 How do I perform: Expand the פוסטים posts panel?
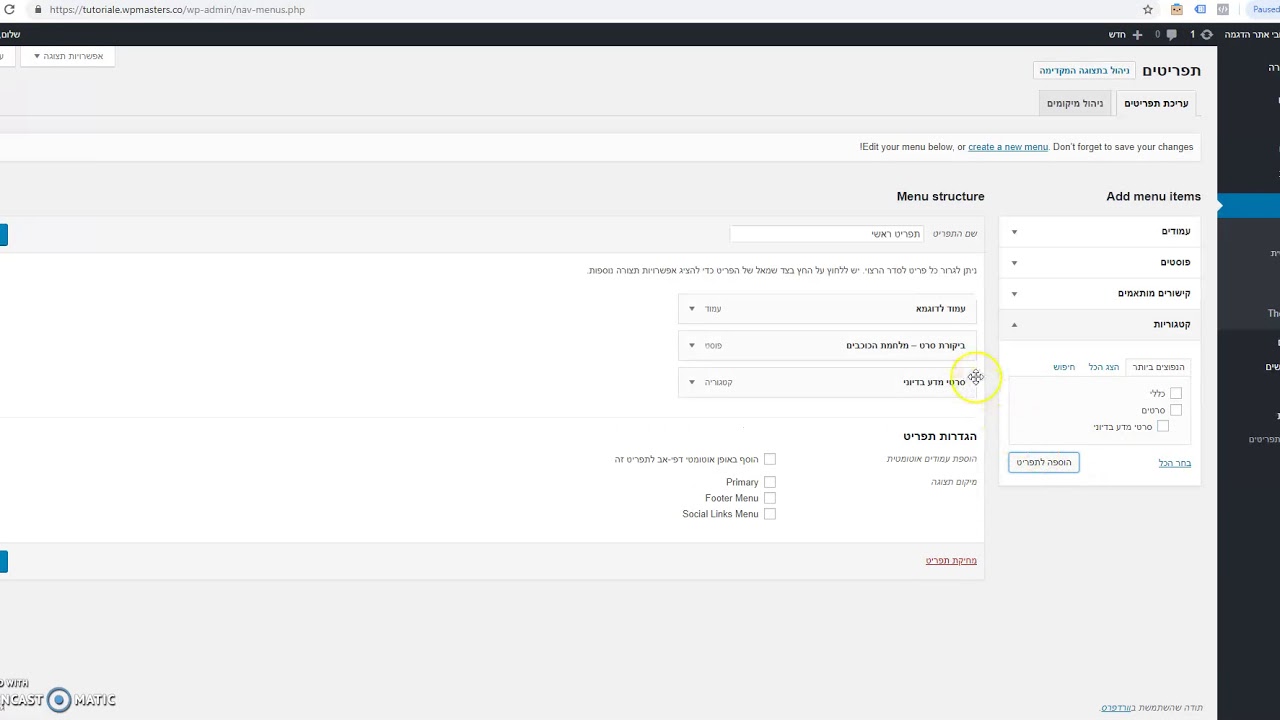click(x=1100, y=262)
